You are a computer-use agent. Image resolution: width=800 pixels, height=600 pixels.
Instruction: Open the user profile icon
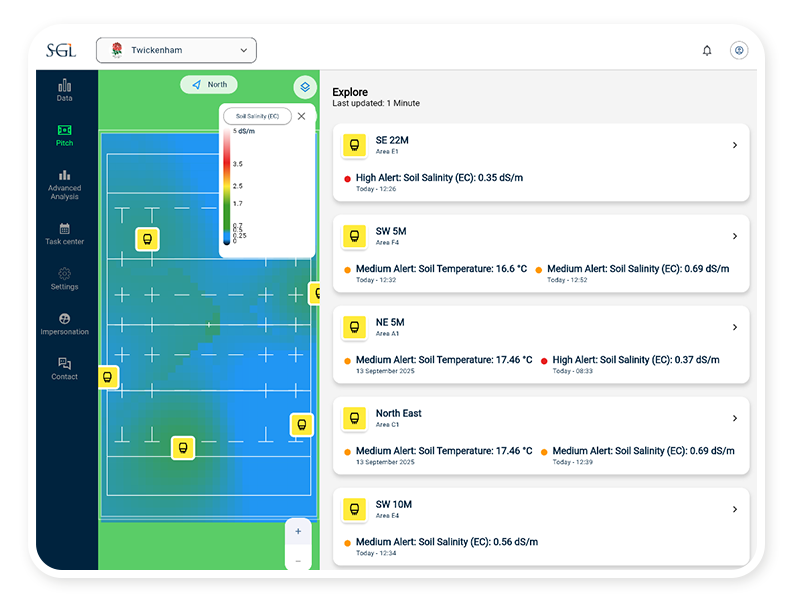(x=739, y=50)
